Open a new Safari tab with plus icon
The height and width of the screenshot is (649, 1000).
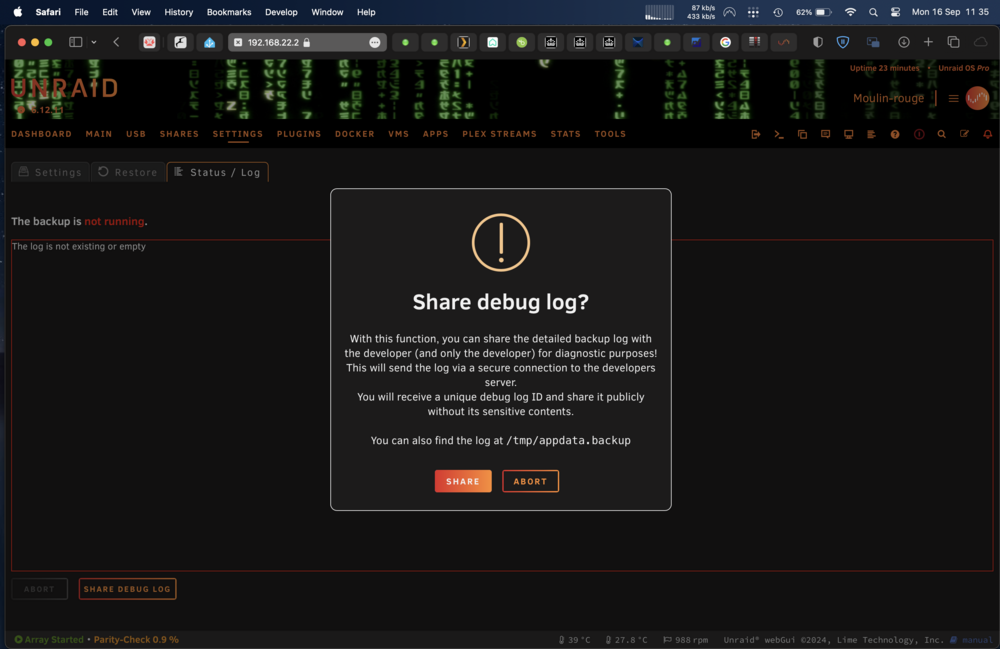[929, 42]
